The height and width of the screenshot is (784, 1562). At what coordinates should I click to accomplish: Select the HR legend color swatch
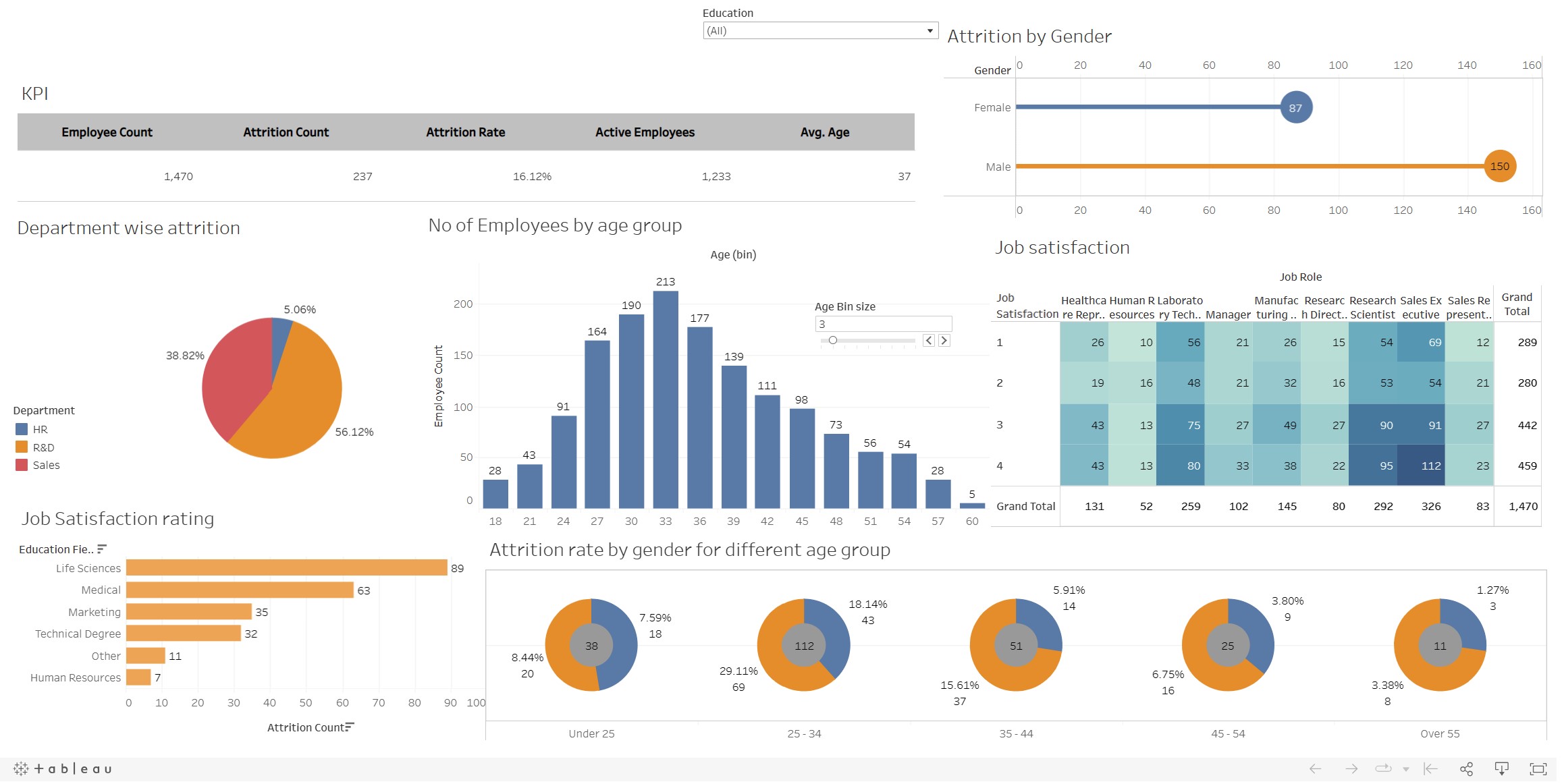[x=22, y=429]
